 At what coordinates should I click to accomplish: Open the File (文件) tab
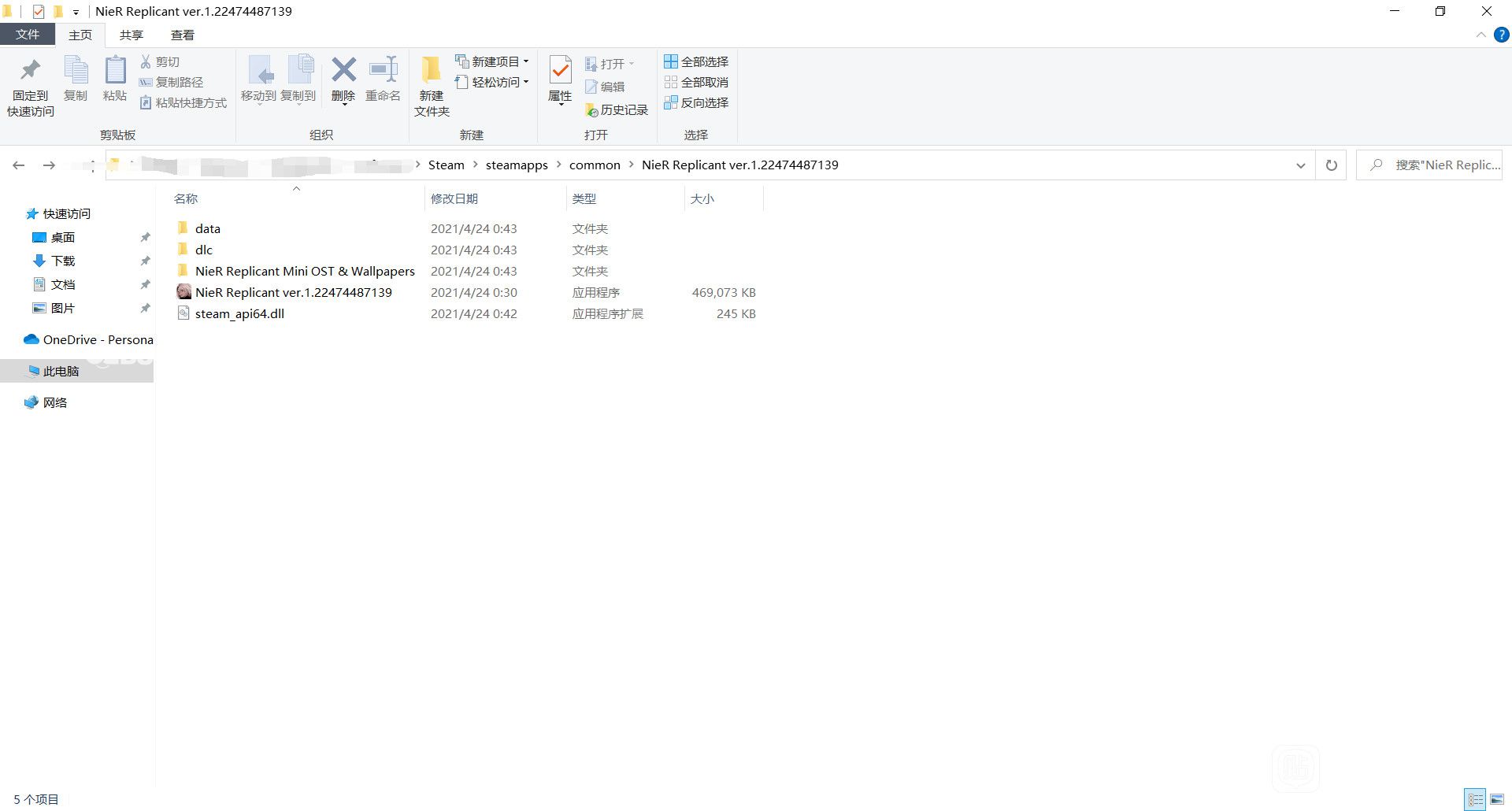pos(28,35)
